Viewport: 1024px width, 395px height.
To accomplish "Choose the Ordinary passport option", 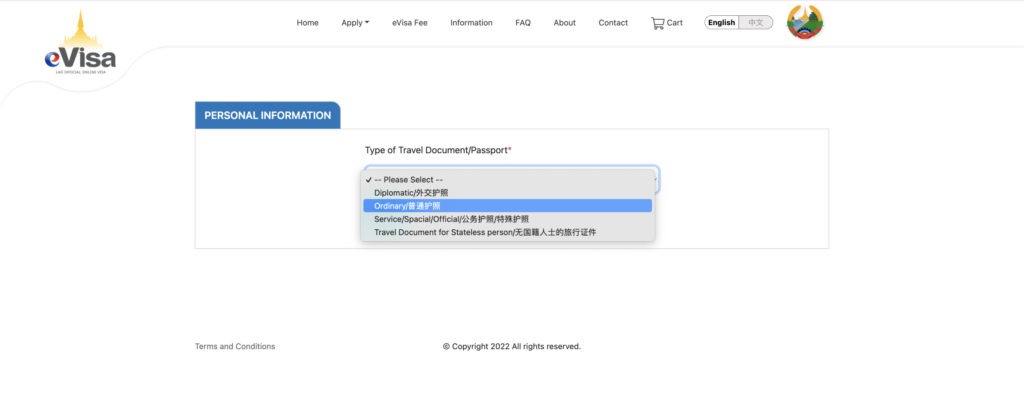I will pyautogui.click(x=507, y=206).
